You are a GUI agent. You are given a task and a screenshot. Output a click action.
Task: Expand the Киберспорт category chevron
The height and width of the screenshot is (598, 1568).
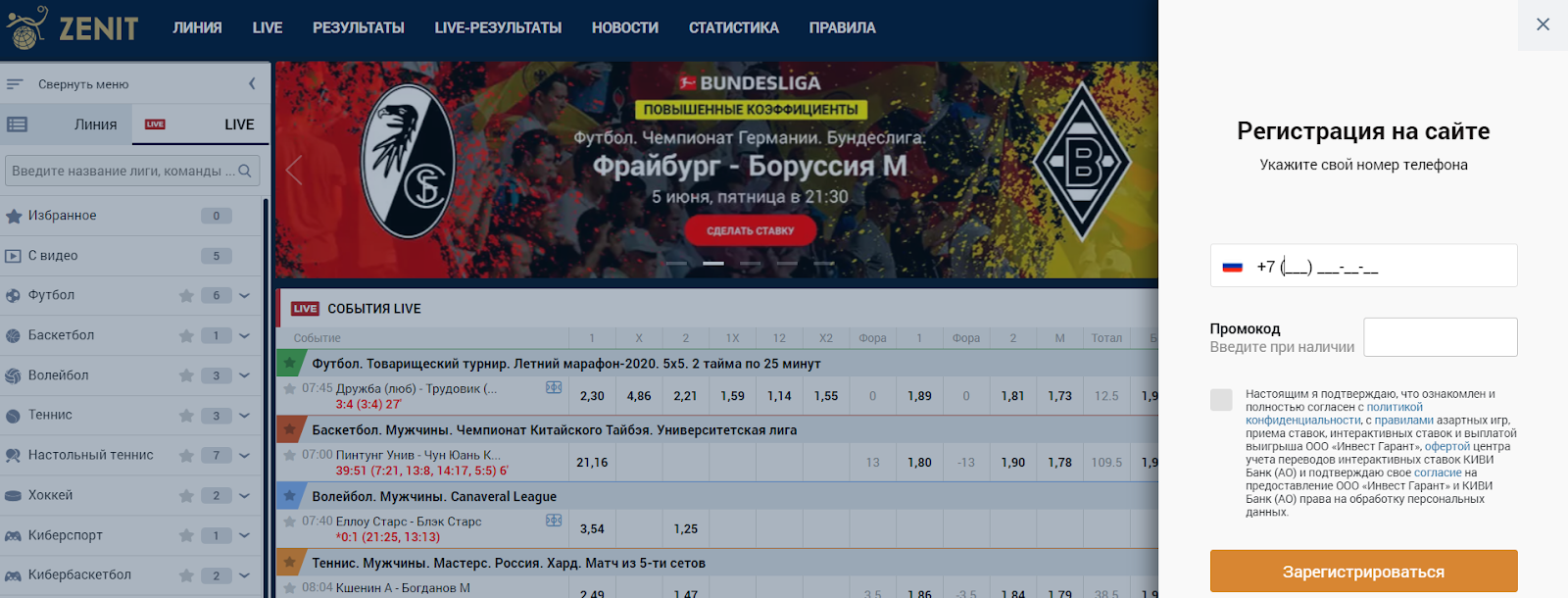[244, 535]
